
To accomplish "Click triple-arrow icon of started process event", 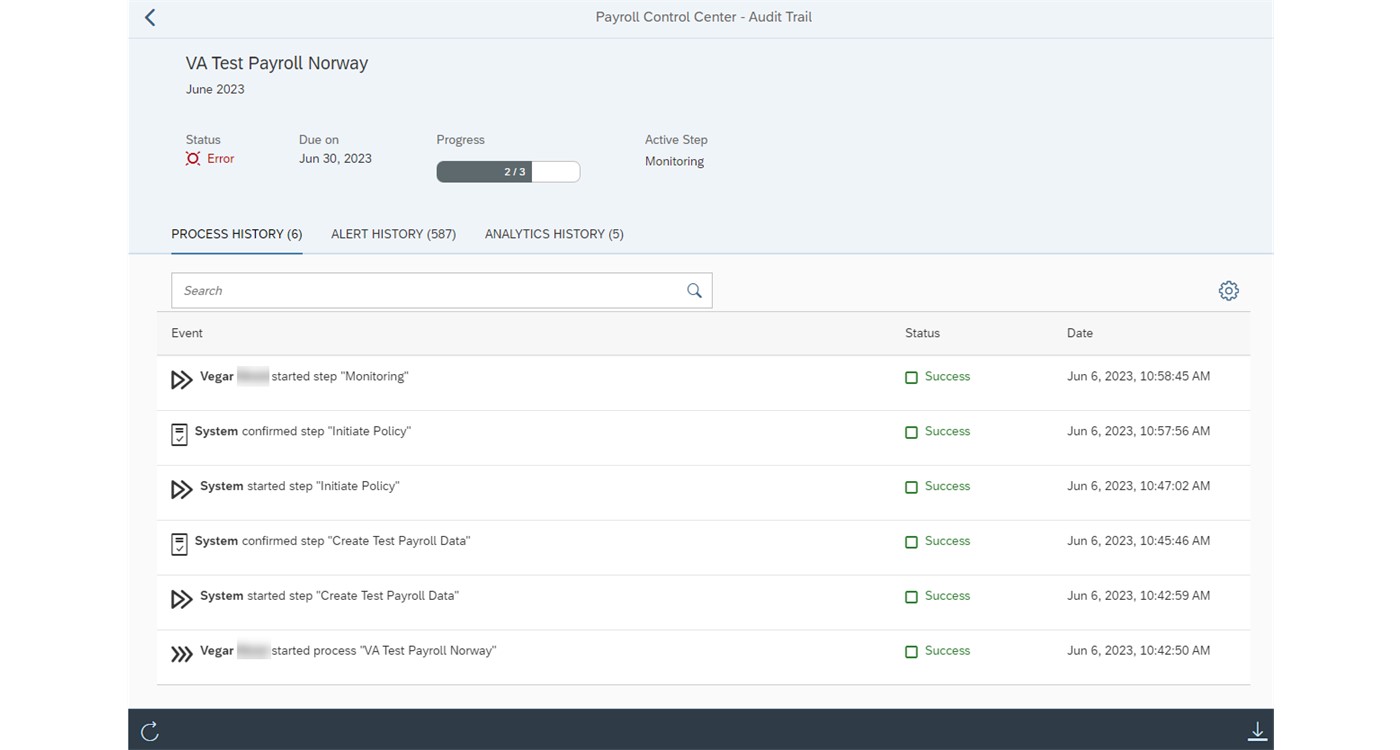I will pos(181,653).
